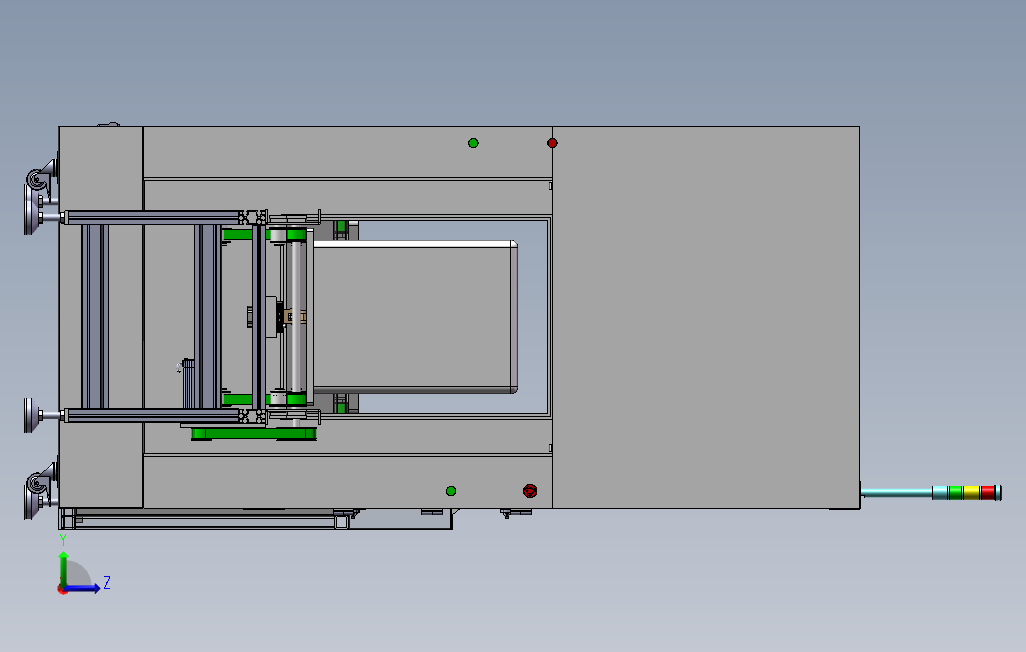The height and width of the screenshot is (652, 1026).
Task: Select the blue Z axis arrow
Action: (x=82, y=589)
